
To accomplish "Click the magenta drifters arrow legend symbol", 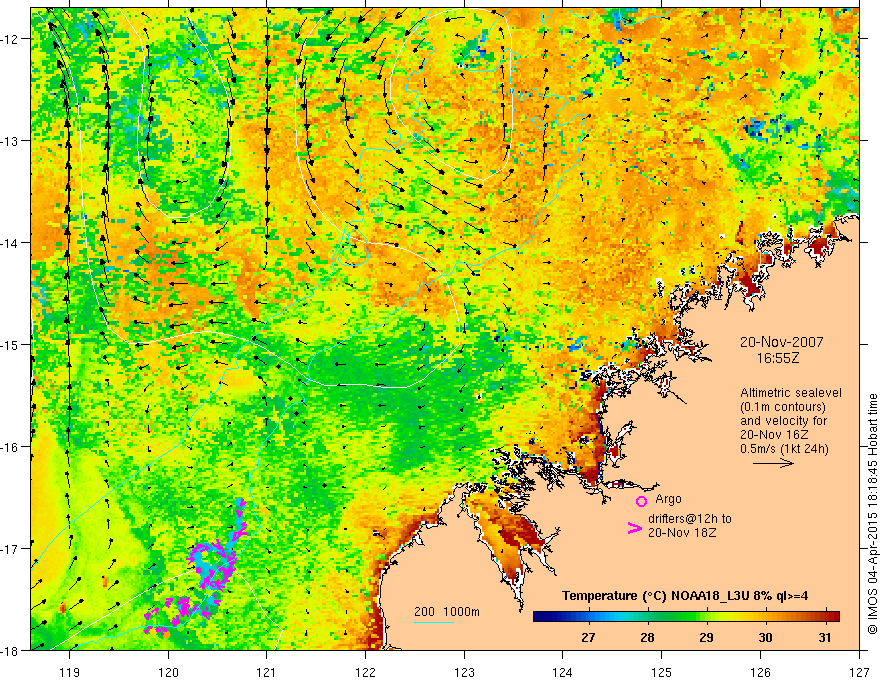I will point(635,529).
